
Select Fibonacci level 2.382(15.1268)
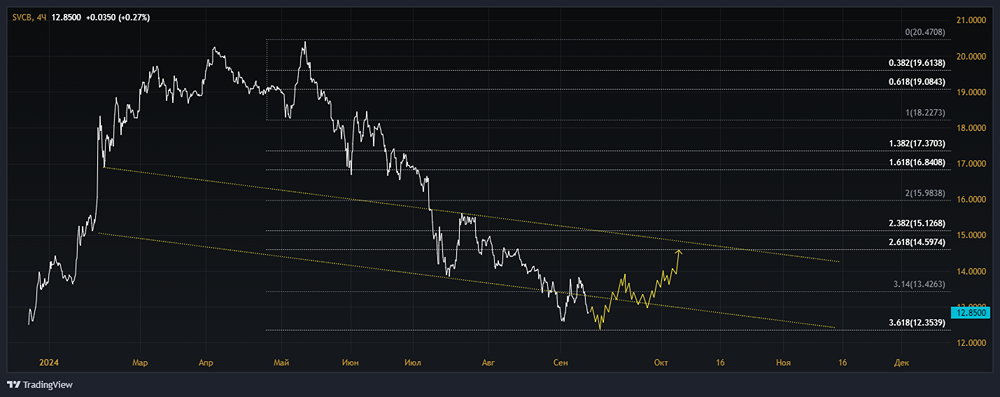tap(916, 223)
